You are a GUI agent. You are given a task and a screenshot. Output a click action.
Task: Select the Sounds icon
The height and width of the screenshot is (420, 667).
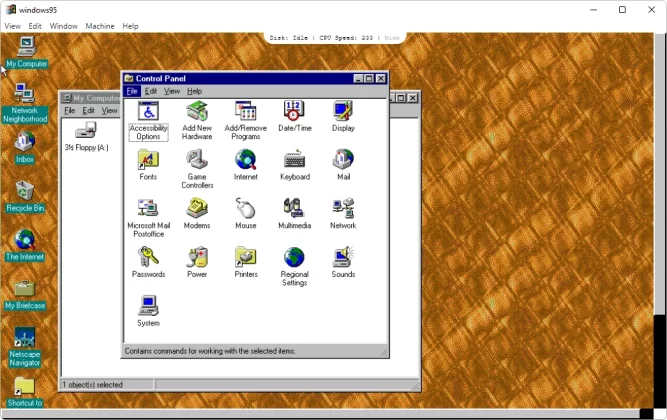pos(343,257)
